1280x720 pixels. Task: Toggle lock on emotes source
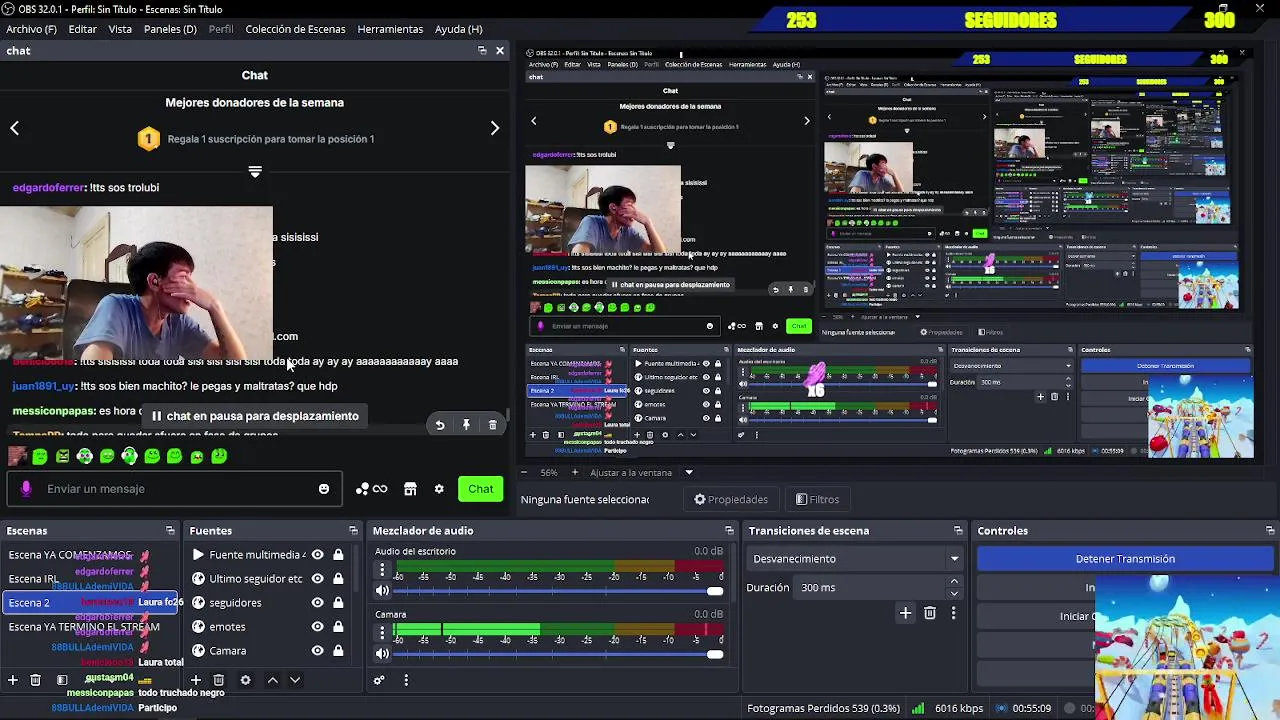(x=338, y=627)
